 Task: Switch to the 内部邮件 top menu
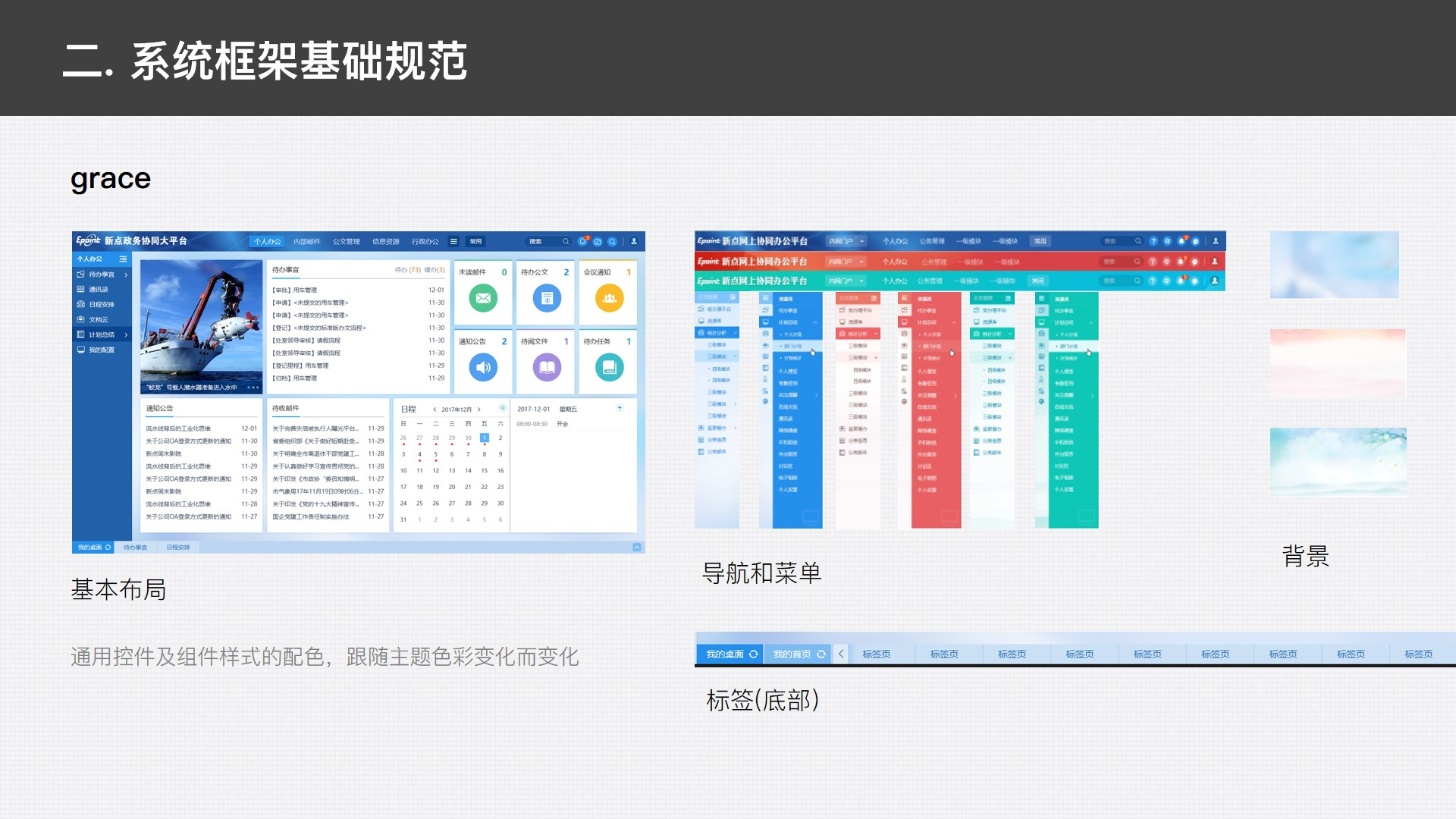(x=306, y=241)
